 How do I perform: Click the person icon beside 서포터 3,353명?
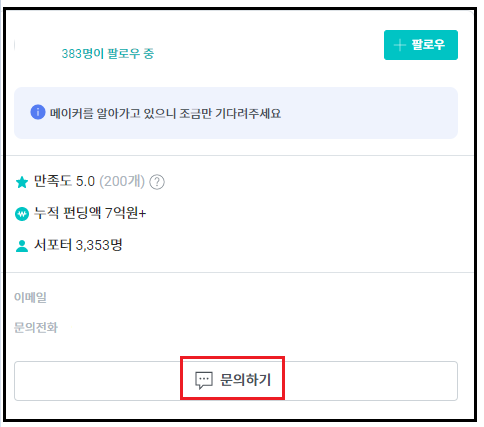tap(22, 246)
